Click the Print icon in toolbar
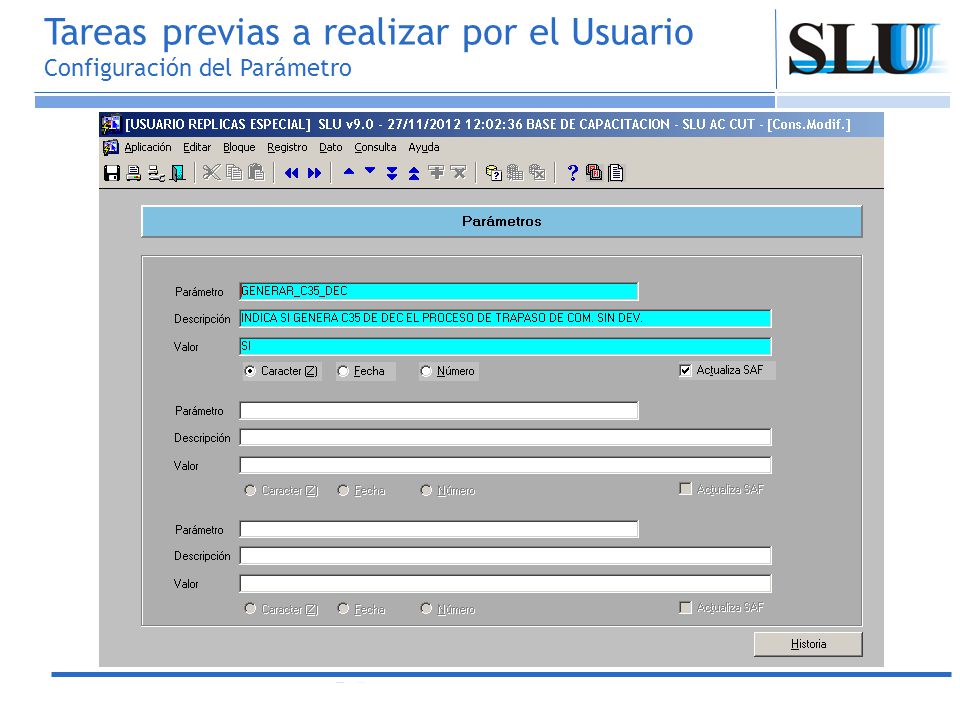 133,173
